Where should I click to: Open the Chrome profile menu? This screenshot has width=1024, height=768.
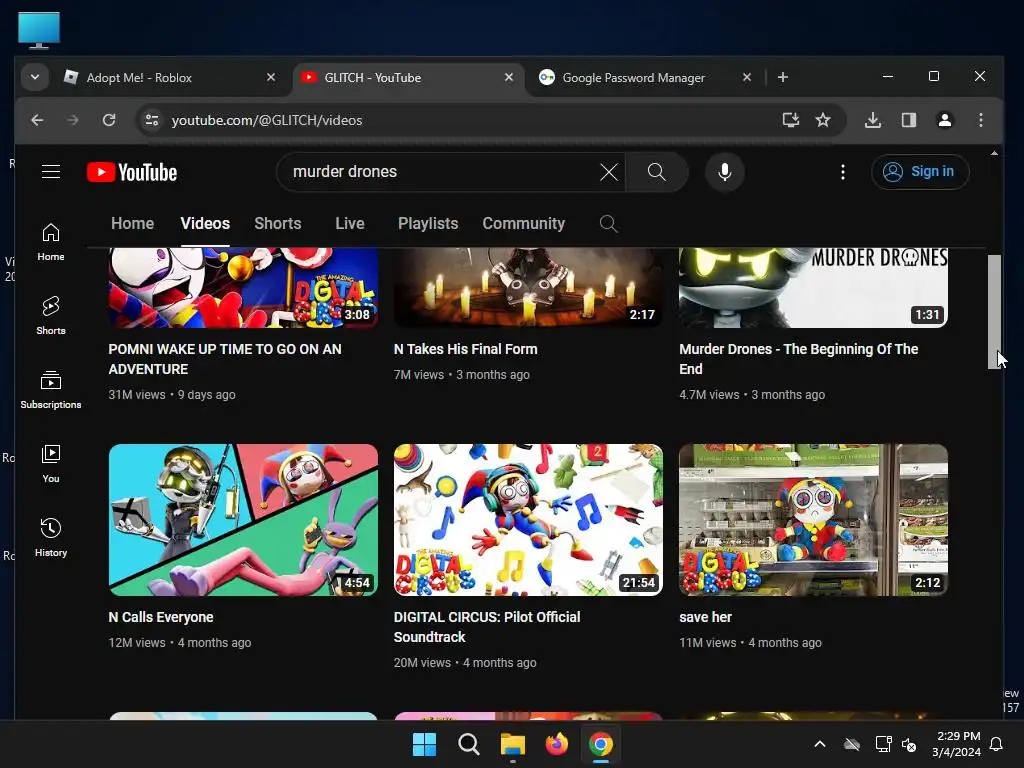pos(945,120)
